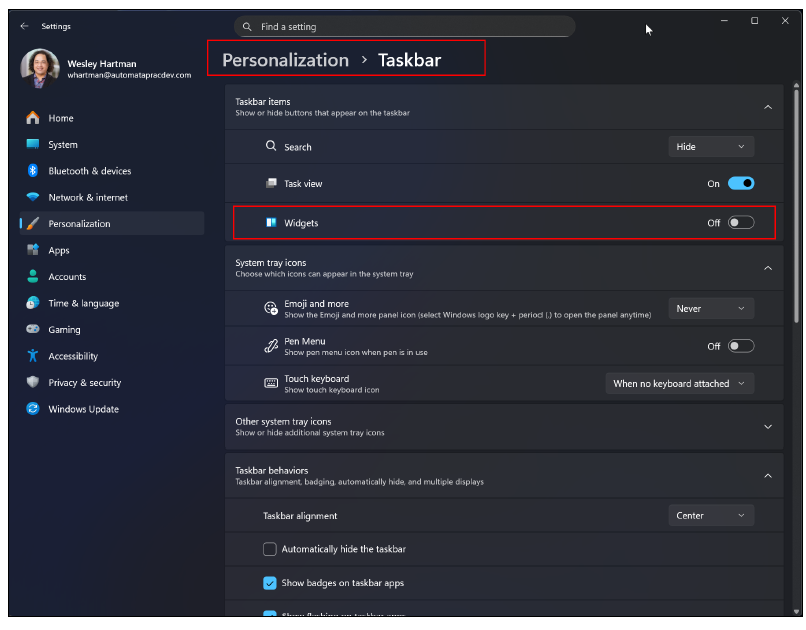Go to Time & language settings
Screen dimensions: 806x630
click(x=83, y=303)
